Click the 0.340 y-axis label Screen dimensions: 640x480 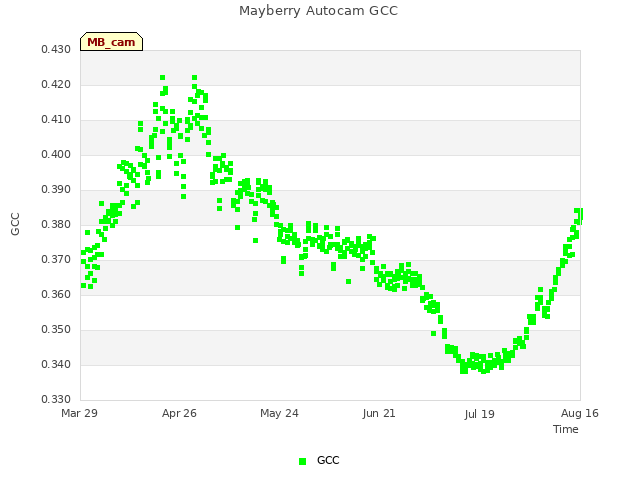(56, 364)
